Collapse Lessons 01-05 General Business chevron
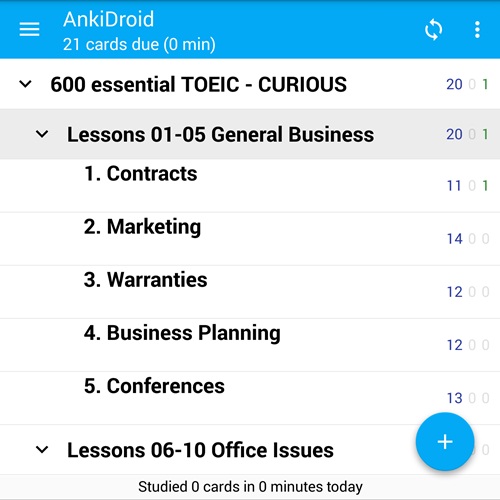 [x=42, y=134]
